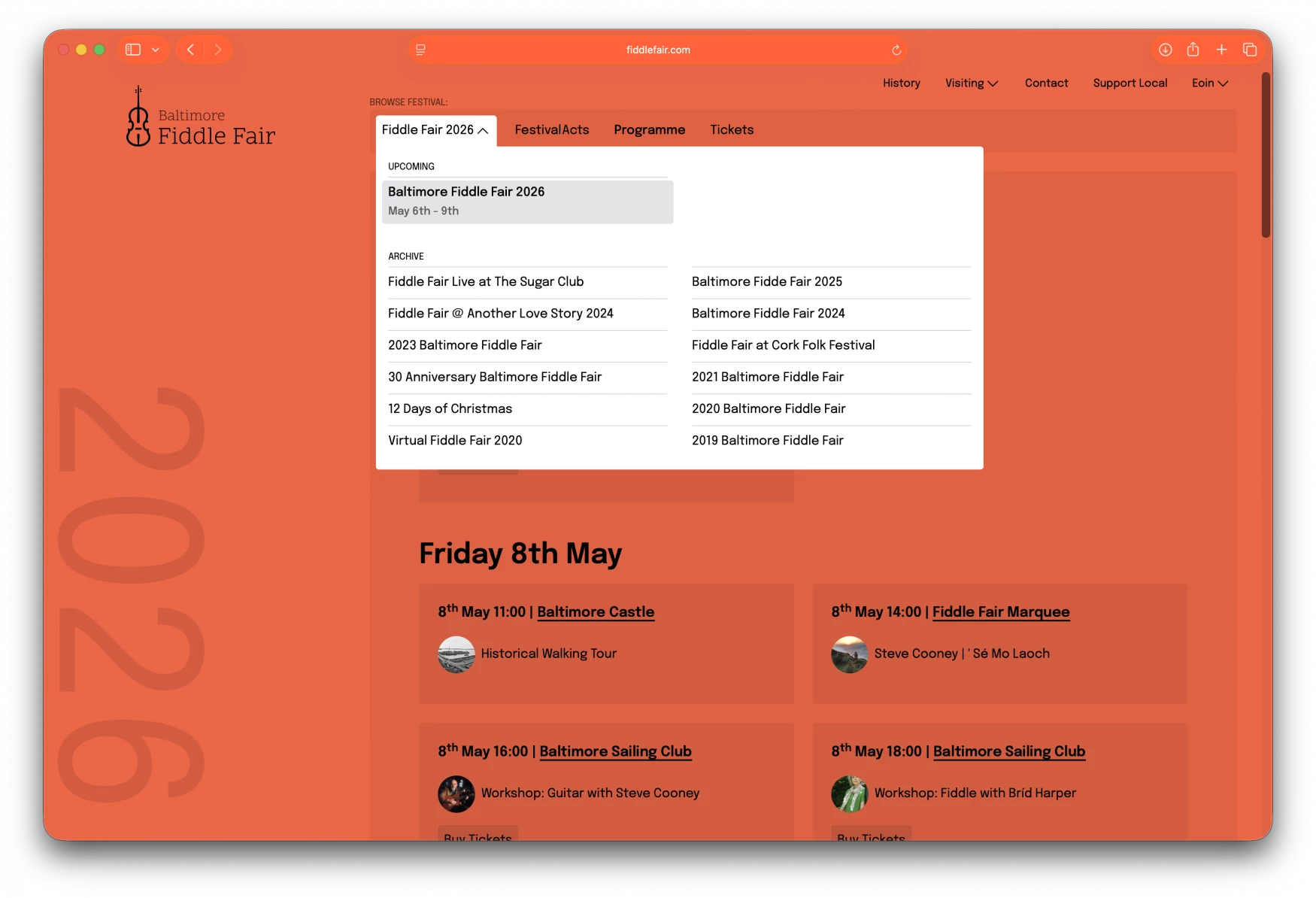Navigate forward using the forward arrow
The image size is (1316, 898).
(218, 50)
